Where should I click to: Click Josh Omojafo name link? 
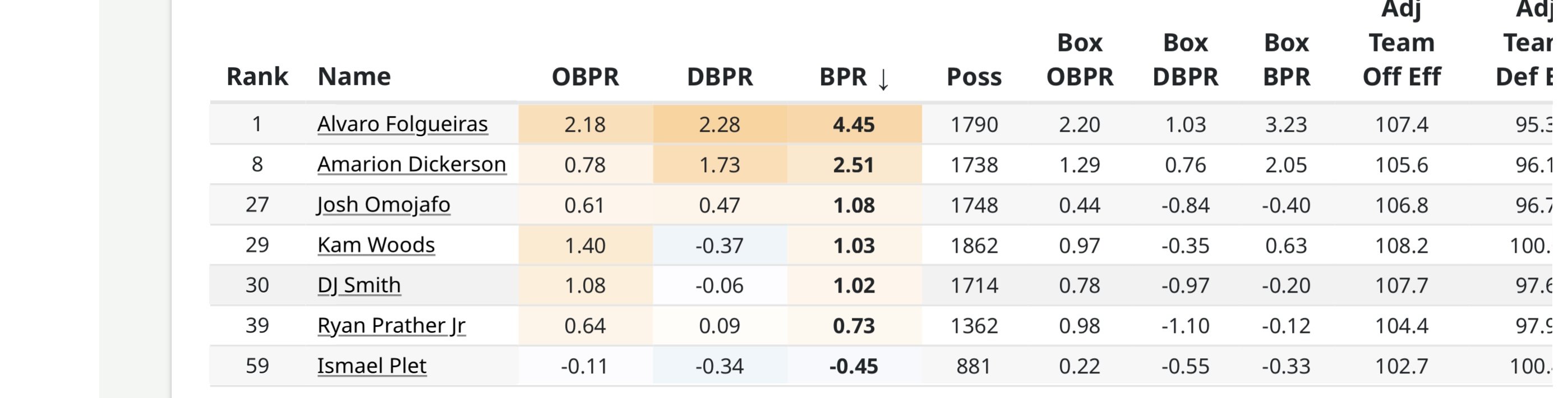[x=384, y=205]
